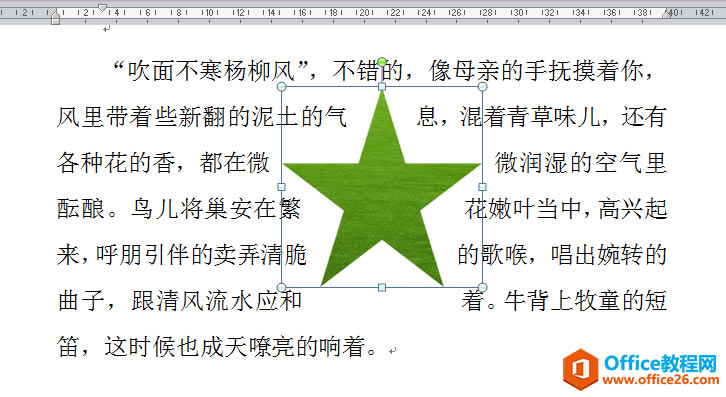The image size is (726, 397).
Task: Click the text “酝酿”
Action: (81, 208)
